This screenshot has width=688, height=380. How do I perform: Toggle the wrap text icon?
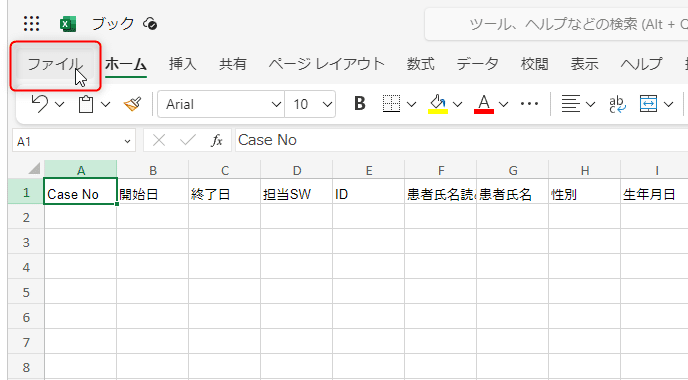tap(617, 104)
